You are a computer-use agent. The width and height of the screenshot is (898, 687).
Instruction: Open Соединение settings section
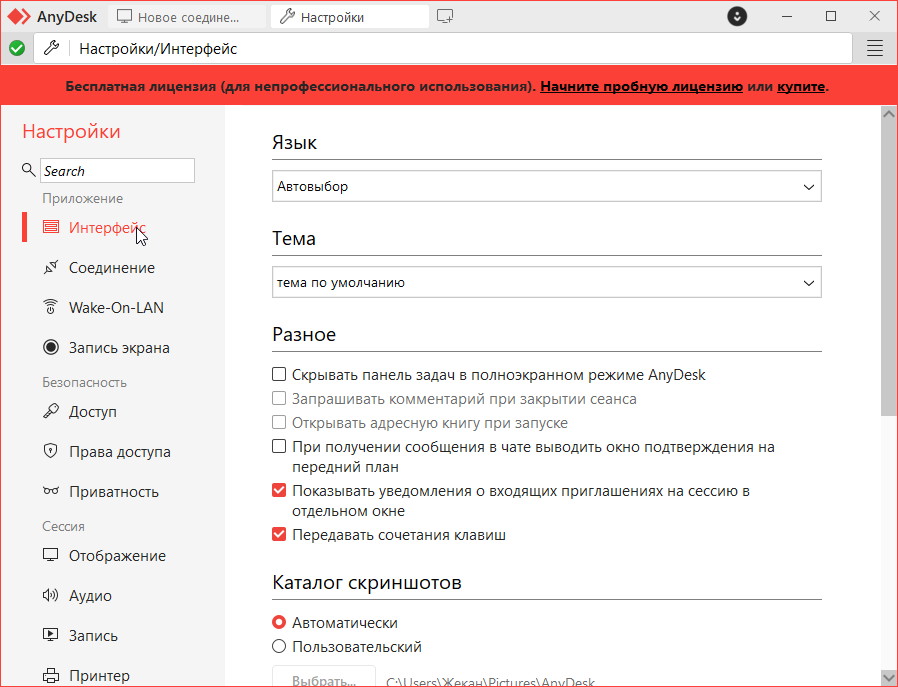click(x=112, y=267)
